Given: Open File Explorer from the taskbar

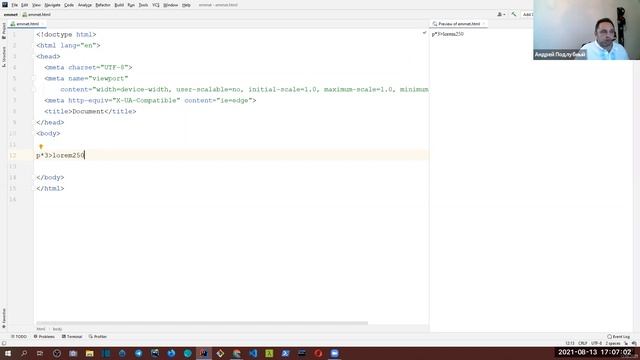Looking at the screenshot, I should tap(89, 353).
